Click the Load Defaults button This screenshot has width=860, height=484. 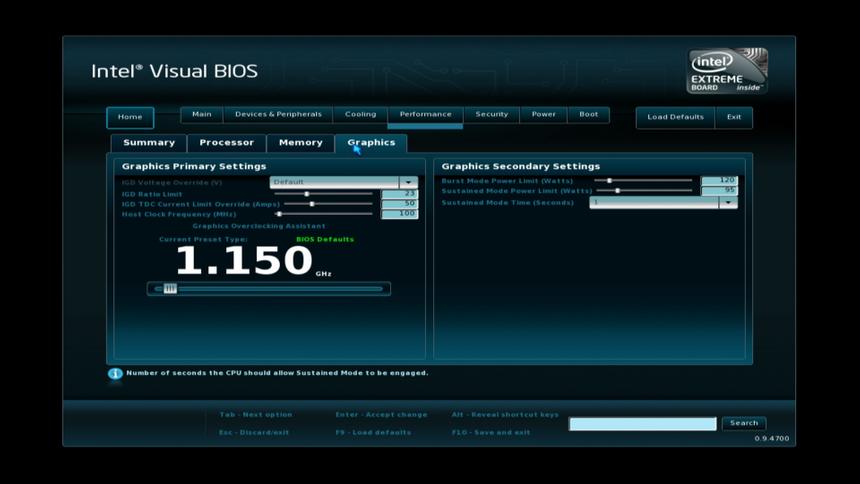coord(675,117)
